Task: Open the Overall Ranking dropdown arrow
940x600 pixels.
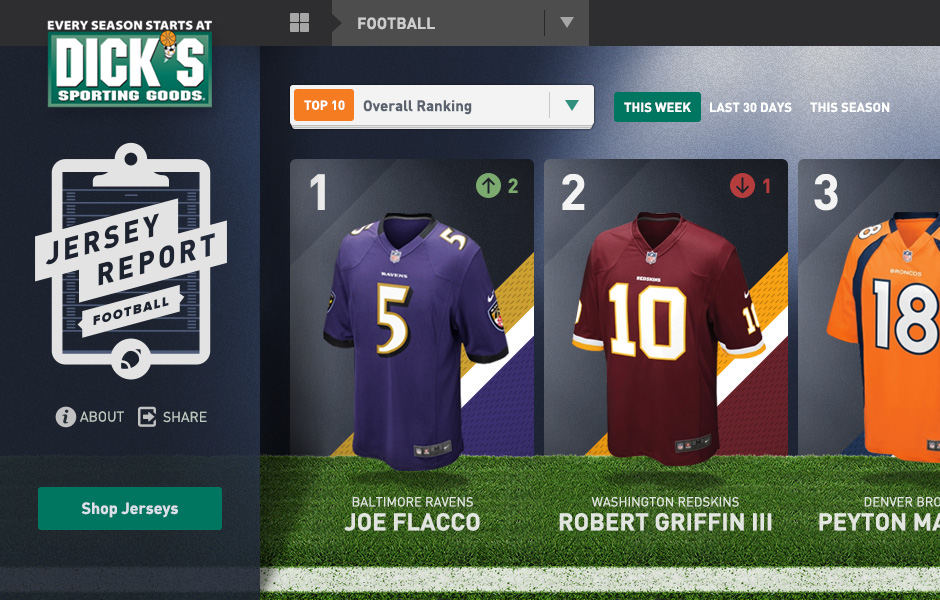Action: tap(572, 105)
